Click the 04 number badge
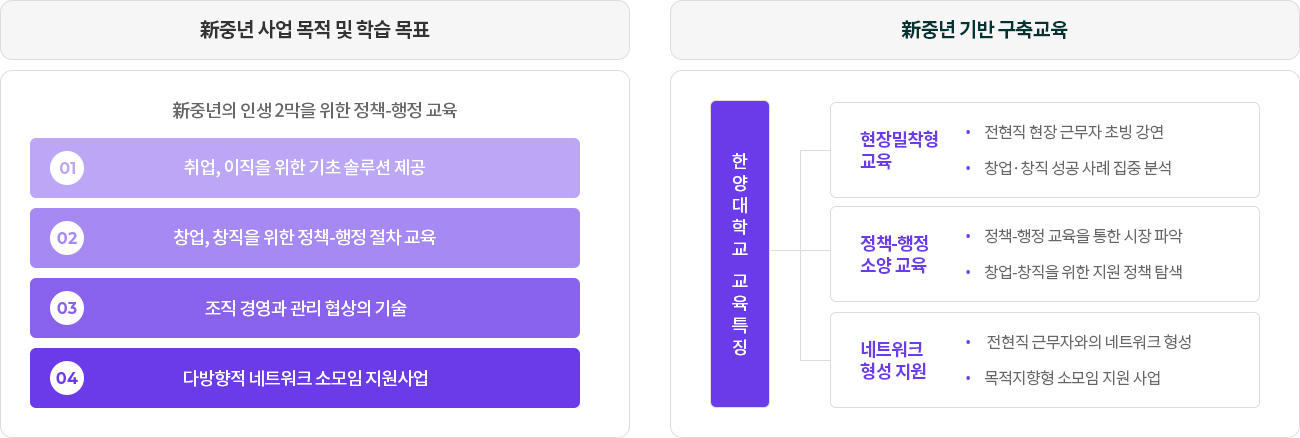 [67, 378]
